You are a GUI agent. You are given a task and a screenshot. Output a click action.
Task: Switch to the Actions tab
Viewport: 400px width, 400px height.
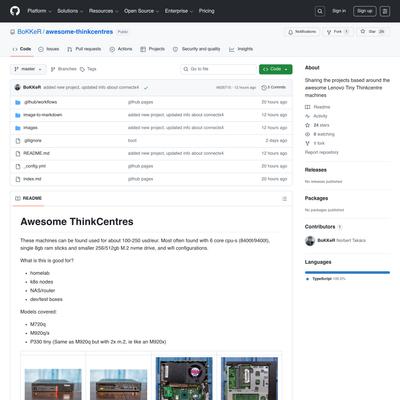pos(121,49)
